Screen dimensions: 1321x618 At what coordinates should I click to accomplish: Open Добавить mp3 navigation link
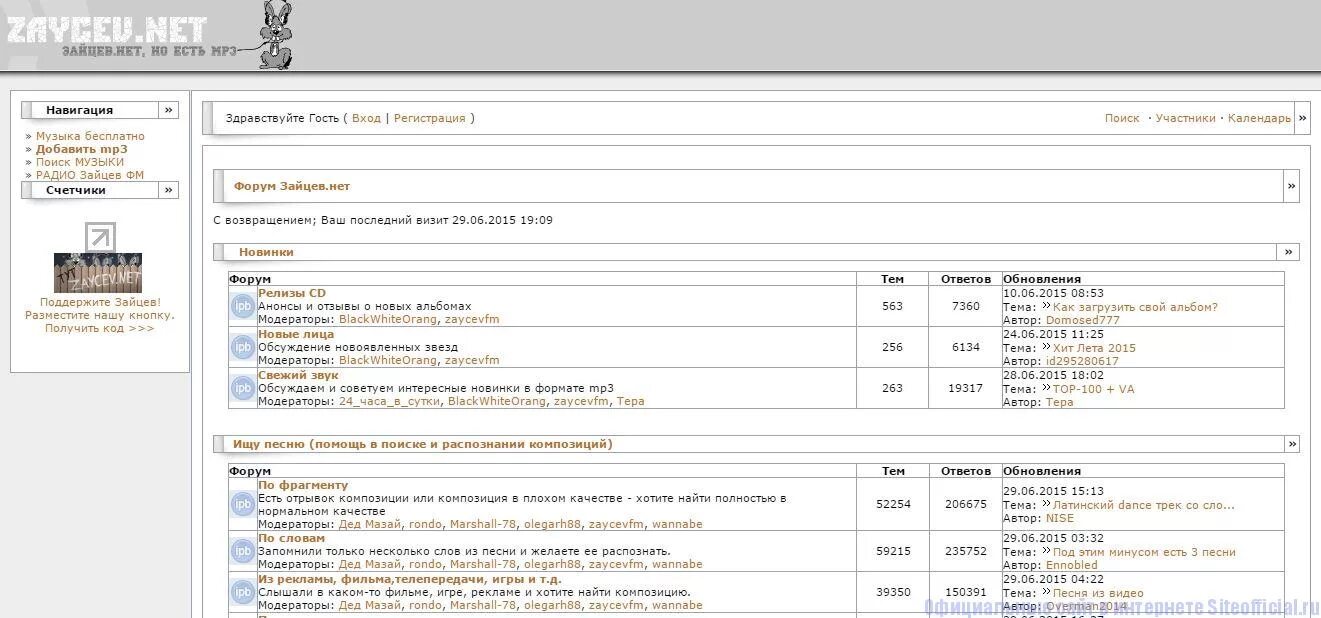tap(82, 149)
